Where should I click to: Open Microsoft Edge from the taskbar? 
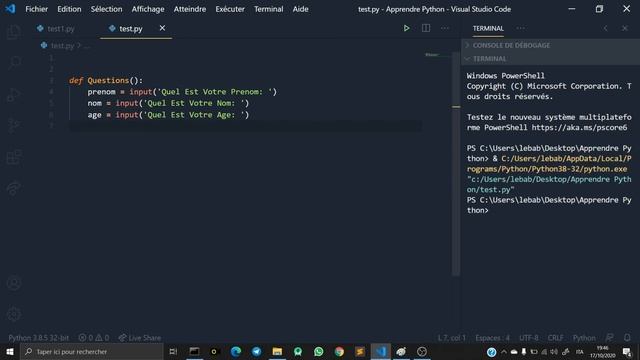[236, 351]
